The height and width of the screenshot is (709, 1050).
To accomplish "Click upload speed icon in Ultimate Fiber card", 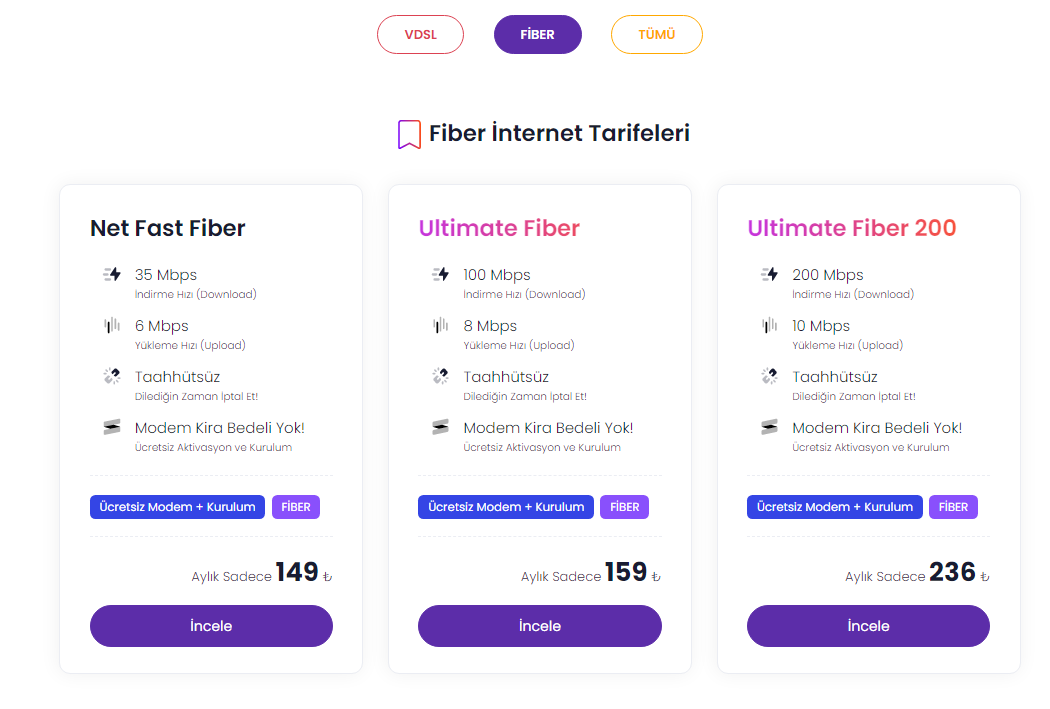I will [x=440, y=325].
